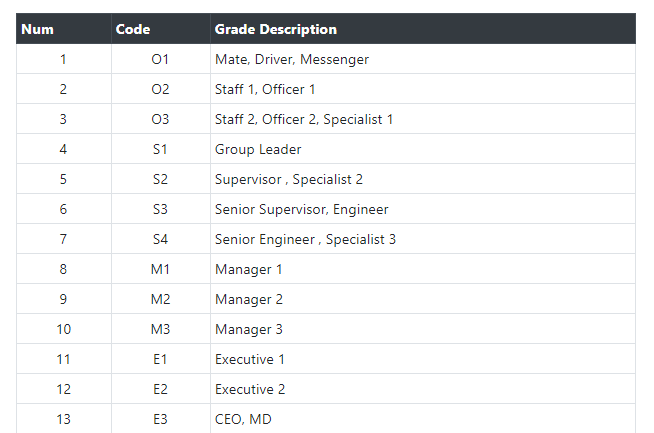Select the Group Leader description

pos(258,149)
